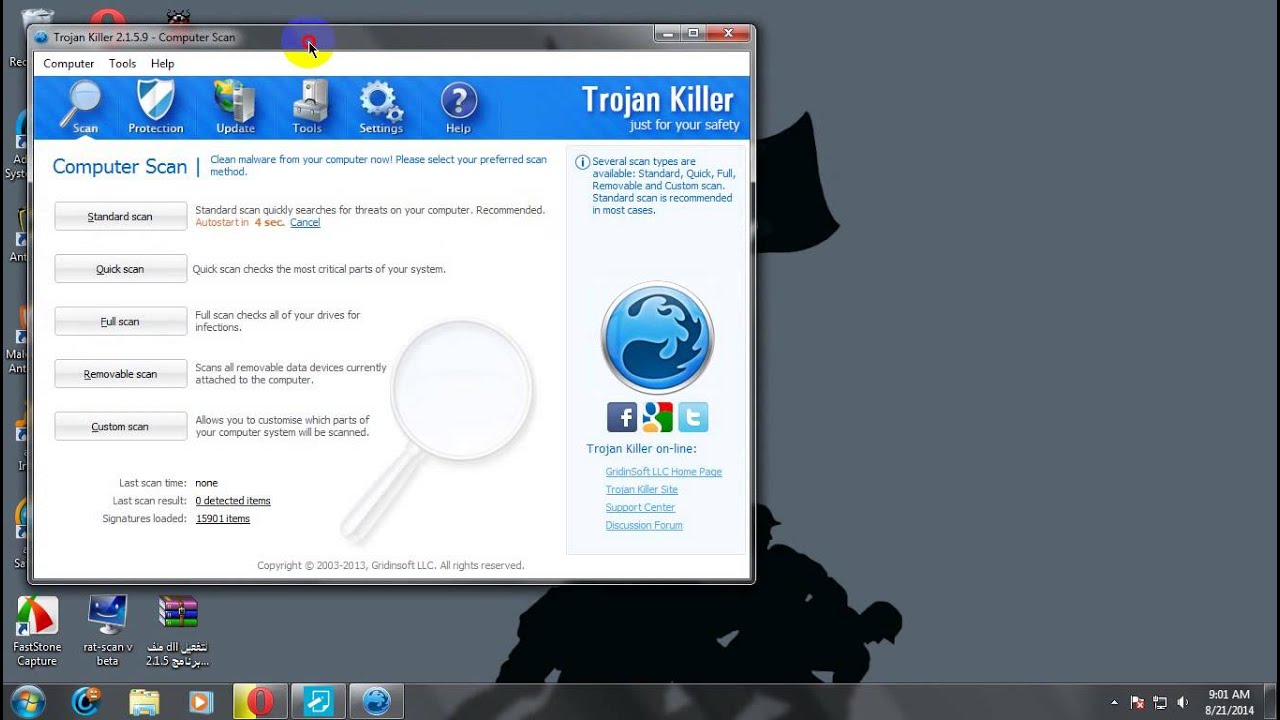Viewport: 1280px width, 720px height.
Task: Start the Full scan
Action: (120, 321)
